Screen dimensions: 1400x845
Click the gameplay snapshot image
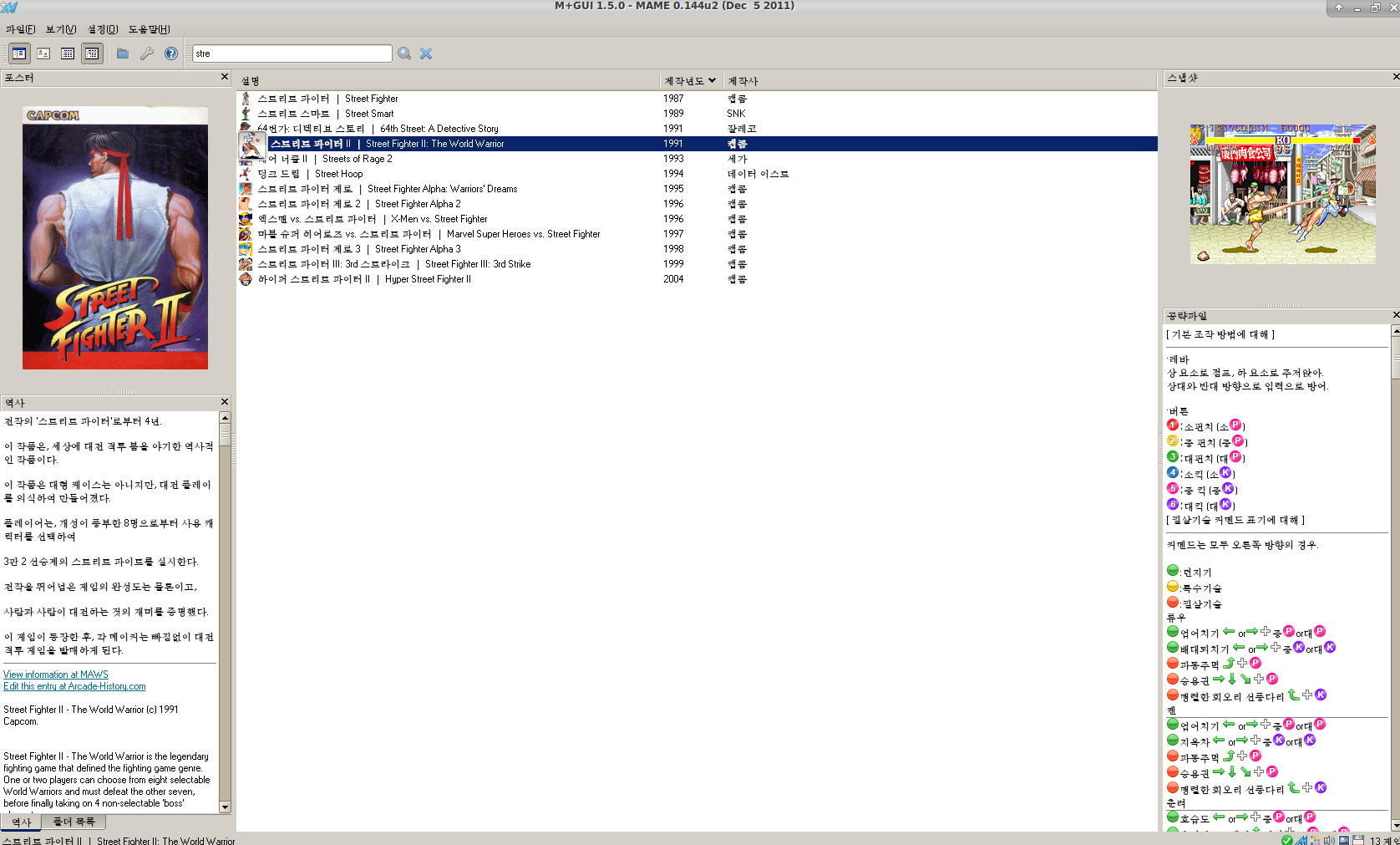(1282, 194)
